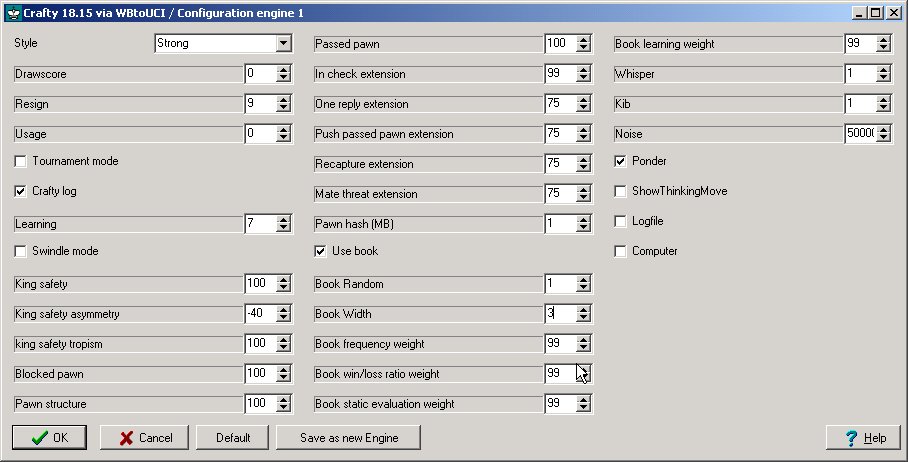Screen dimensions: 908x462
Task: Click the Cancel button
Action: tap(145, 438)
